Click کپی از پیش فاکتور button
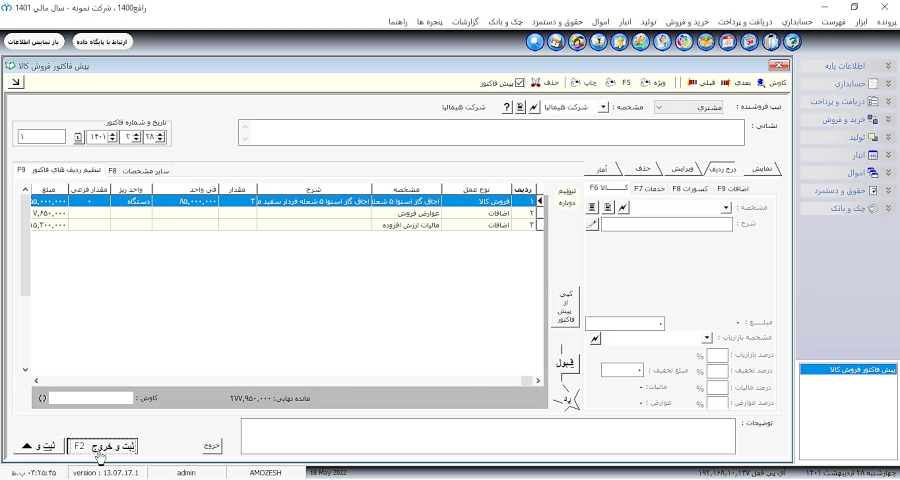 click(565, 307)
